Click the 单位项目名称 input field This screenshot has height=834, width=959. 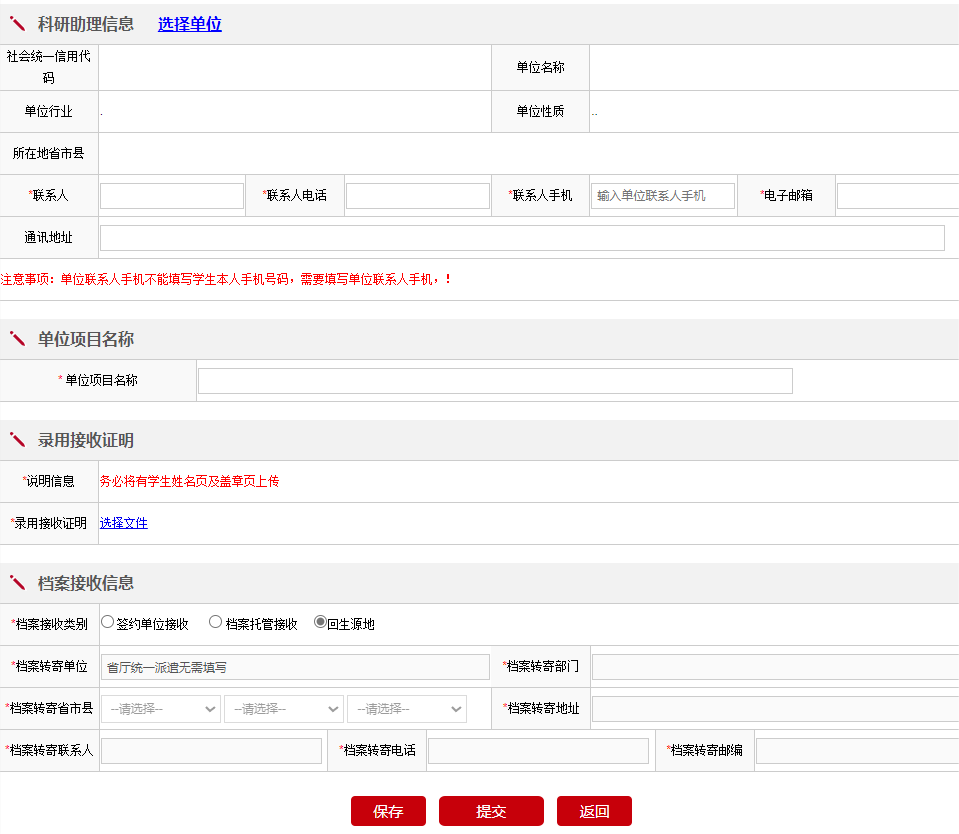click(x=495, y=381)
